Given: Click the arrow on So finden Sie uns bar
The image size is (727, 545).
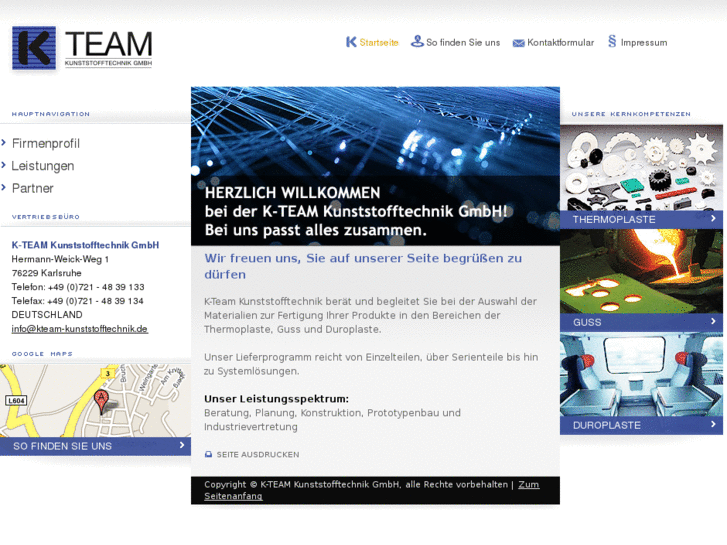Looking at the screenshot, I should coord(182,445).
